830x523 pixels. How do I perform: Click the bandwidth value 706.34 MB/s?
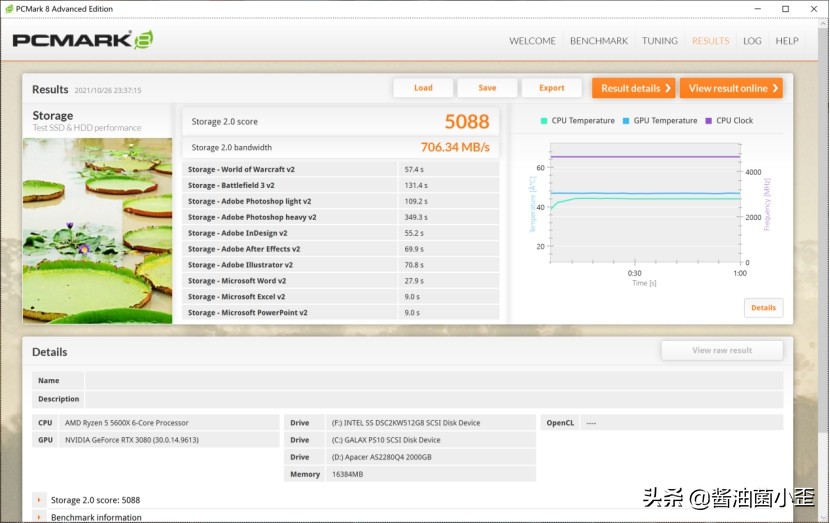tap(455, 147)
